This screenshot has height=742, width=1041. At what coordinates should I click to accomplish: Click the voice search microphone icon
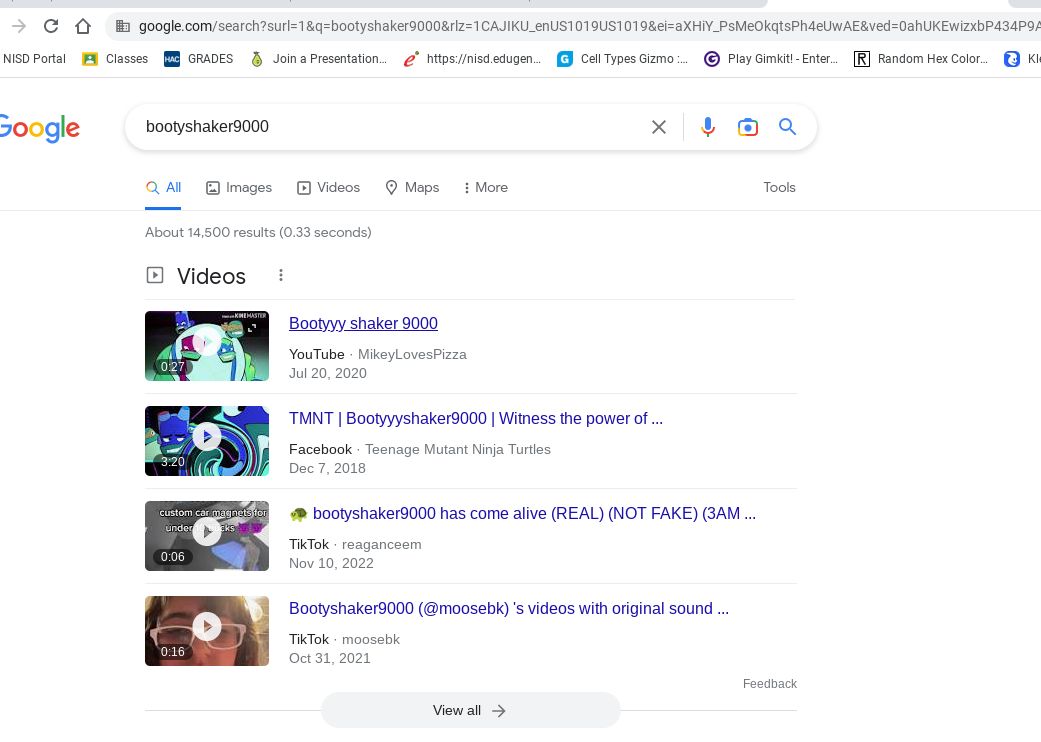[x=708, y=127]
